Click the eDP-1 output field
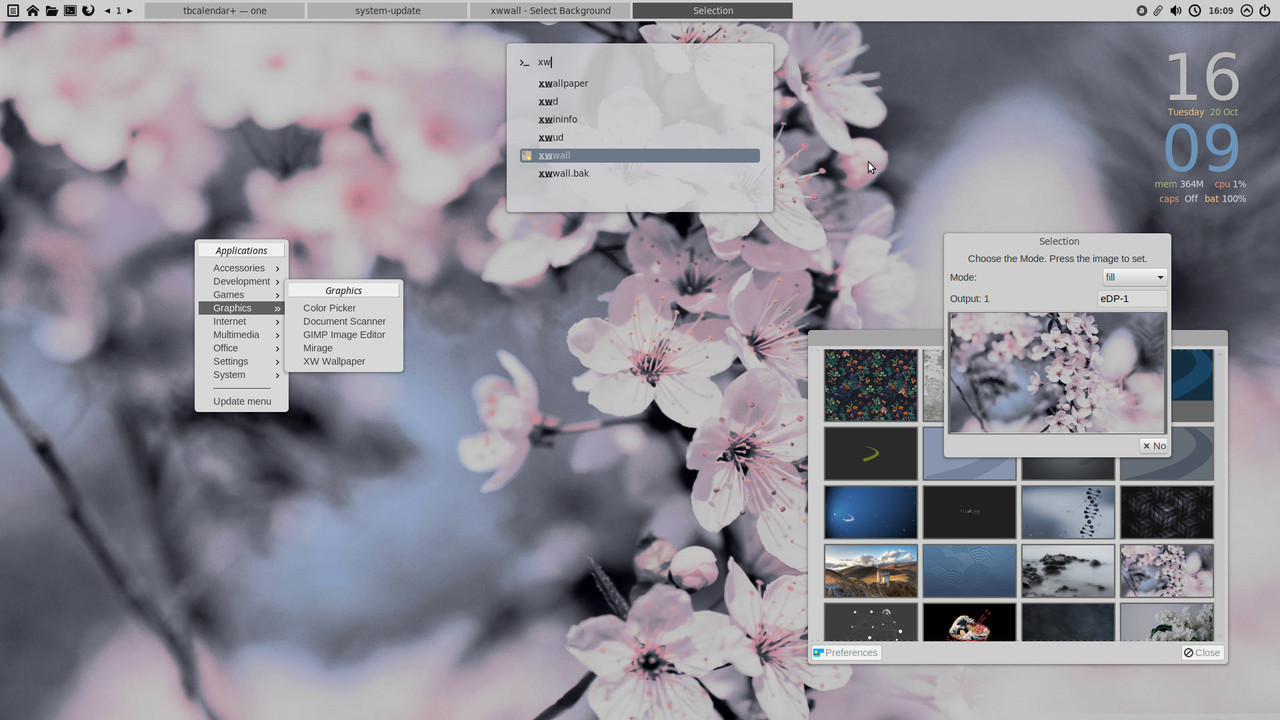This screenshot has width=1280, height=720. point(1133,298)
